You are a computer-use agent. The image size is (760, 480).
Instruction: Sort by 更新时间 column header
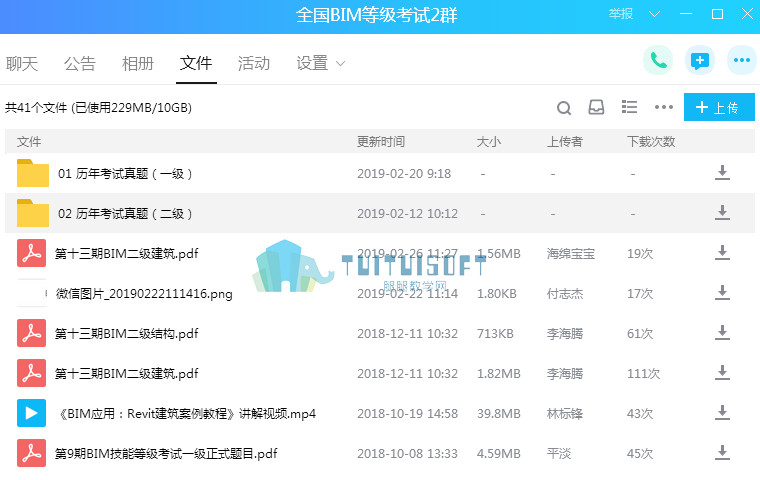pyautogui.click(x=381, y=142)
